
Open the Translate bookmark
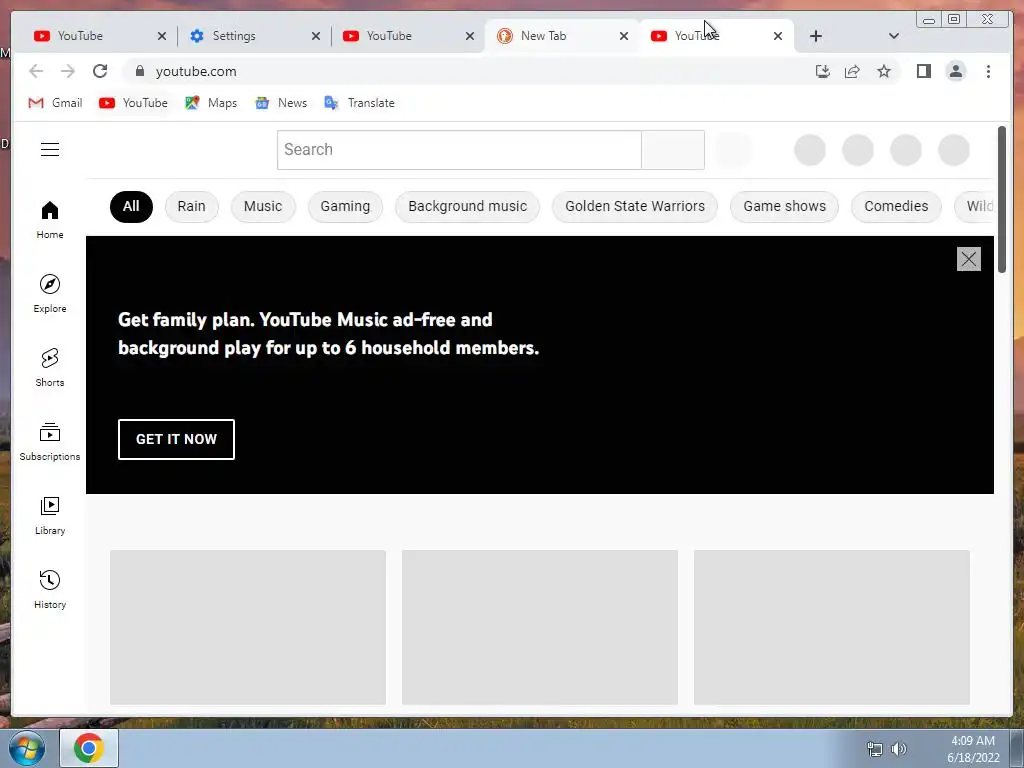pyautogui.click(x=359, y=103)
